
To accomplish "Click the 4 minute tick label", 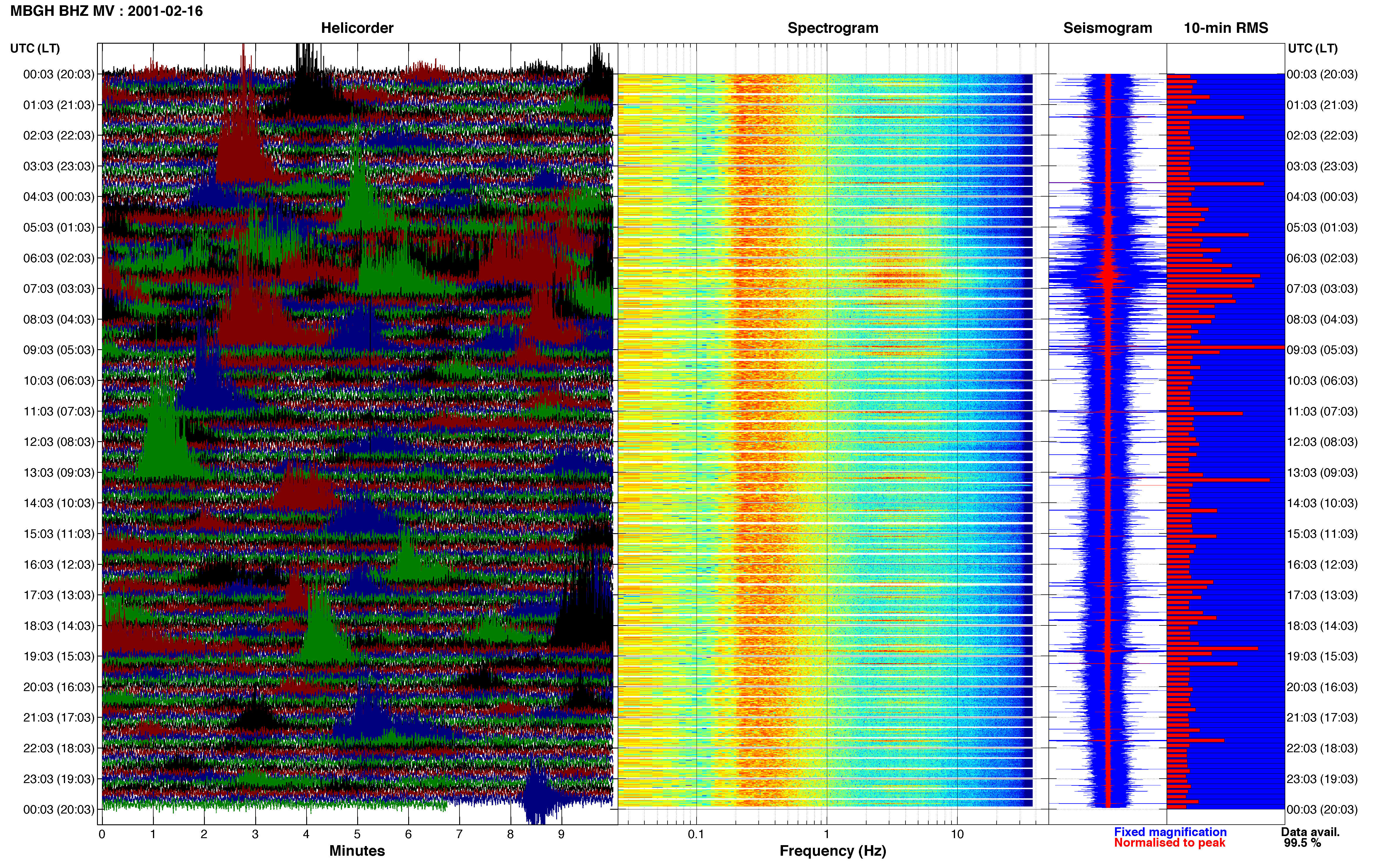I will tap(306, 834).
